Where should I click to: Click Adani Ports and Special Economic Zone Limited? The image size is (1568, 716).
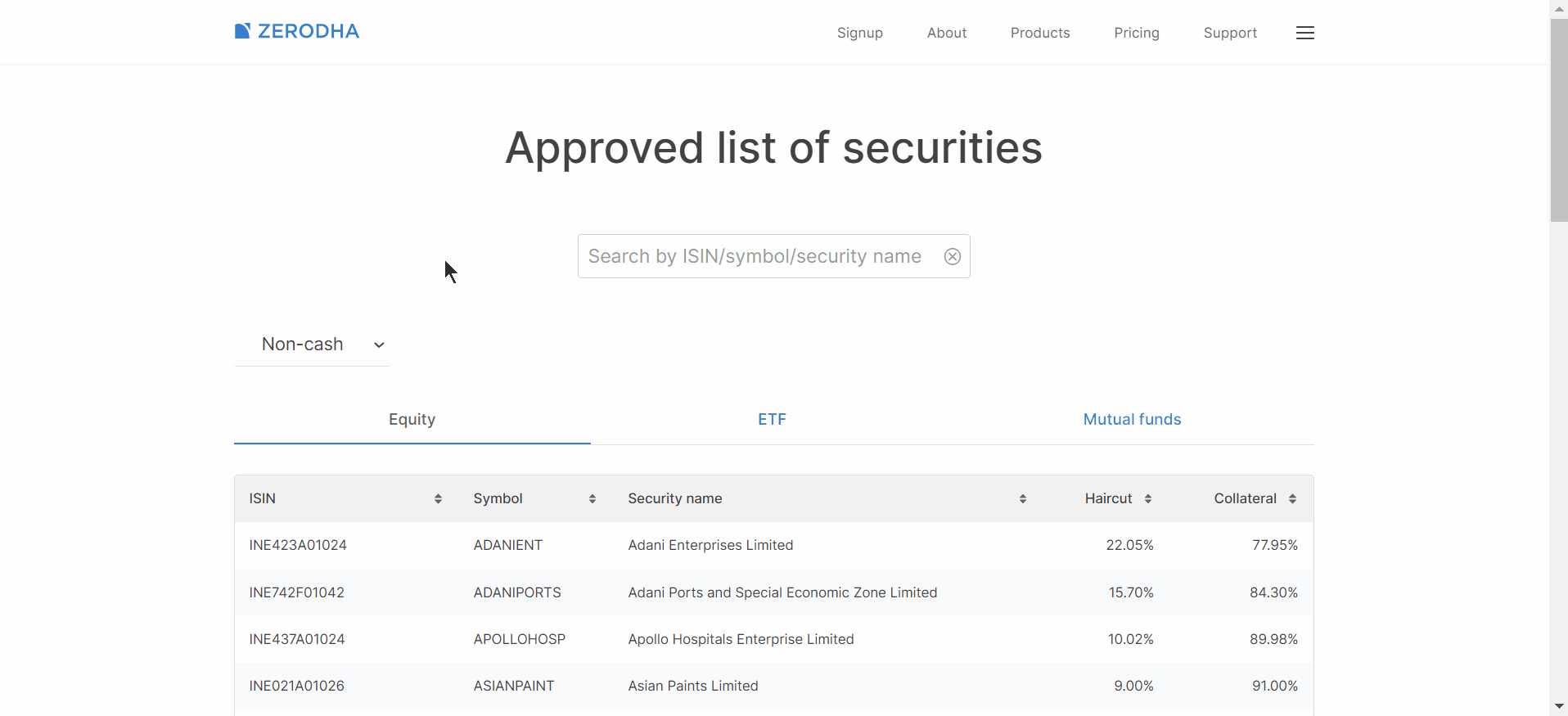click(782, 592)
